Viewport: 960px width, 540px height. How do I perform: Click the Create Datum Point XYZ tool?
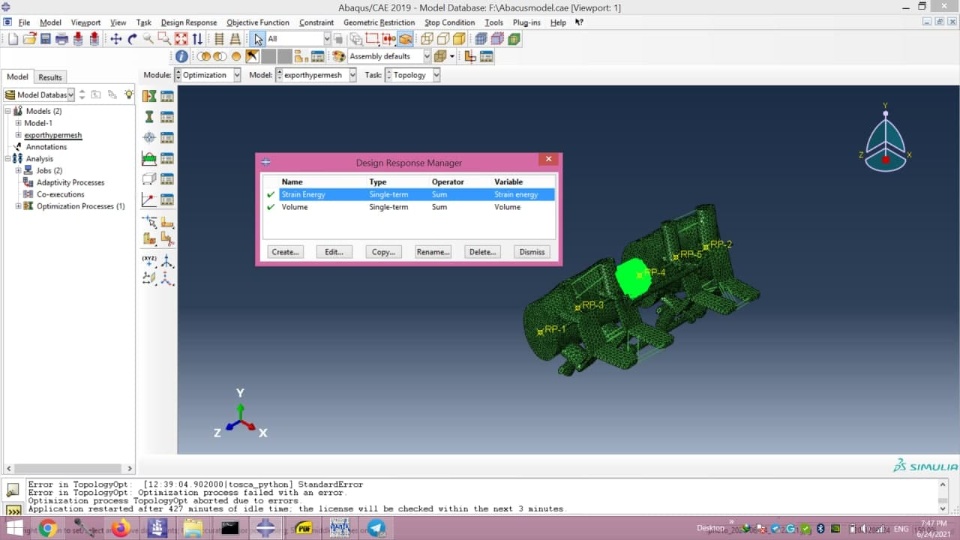pyautogui.click(x=149, y=261)
